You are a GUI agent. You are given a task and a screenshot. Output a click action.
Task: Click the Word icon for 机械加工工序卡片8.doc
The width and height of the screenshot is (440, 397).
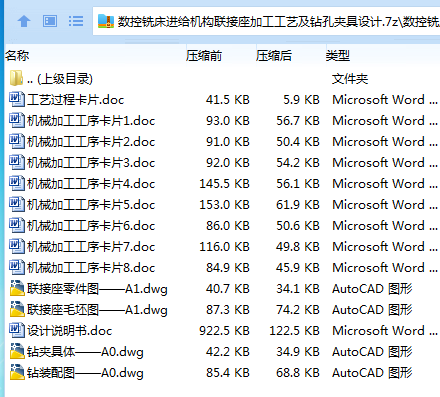point(17,267)
